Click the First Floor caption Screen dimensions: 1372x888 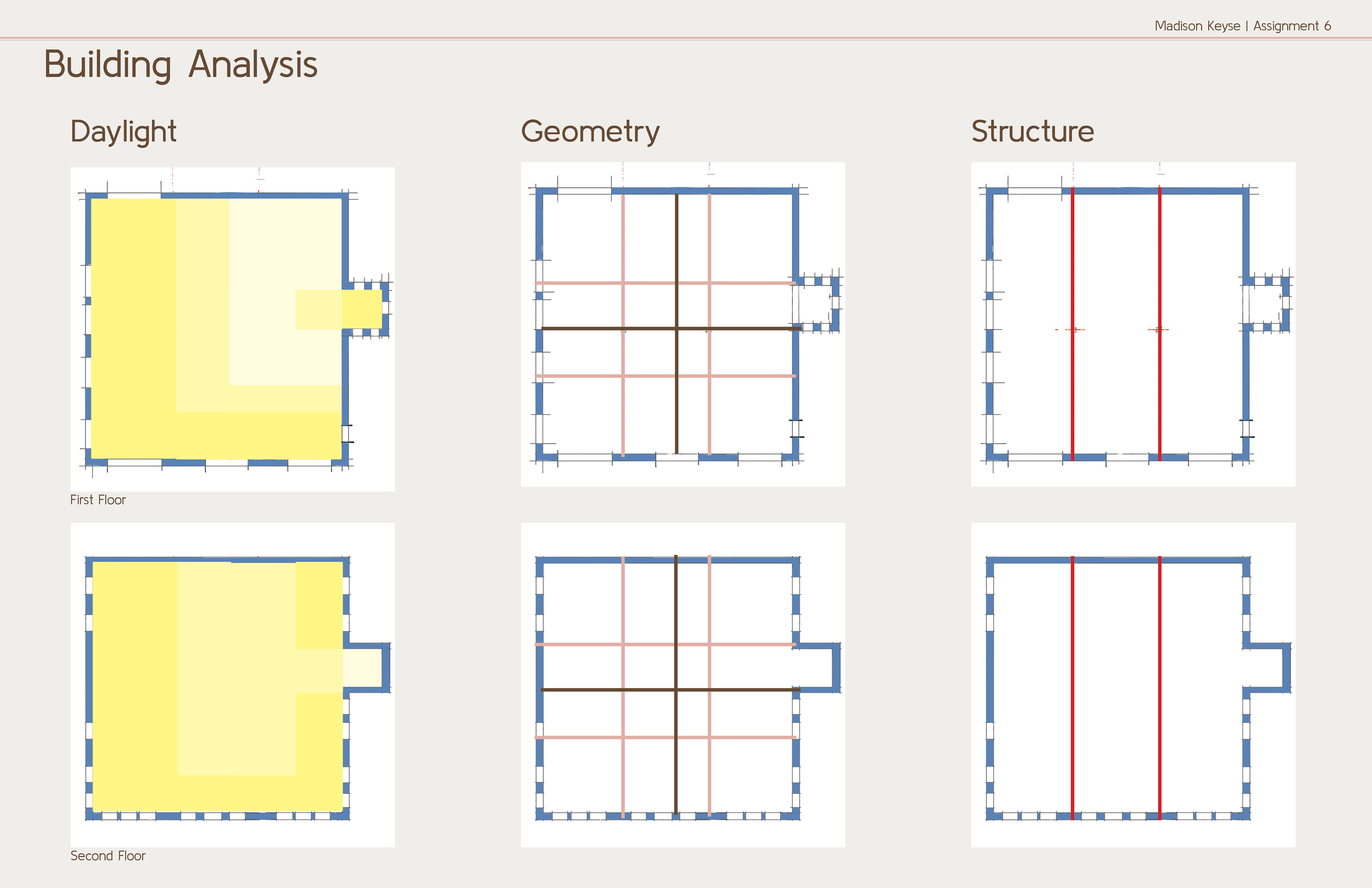point(98,500)
